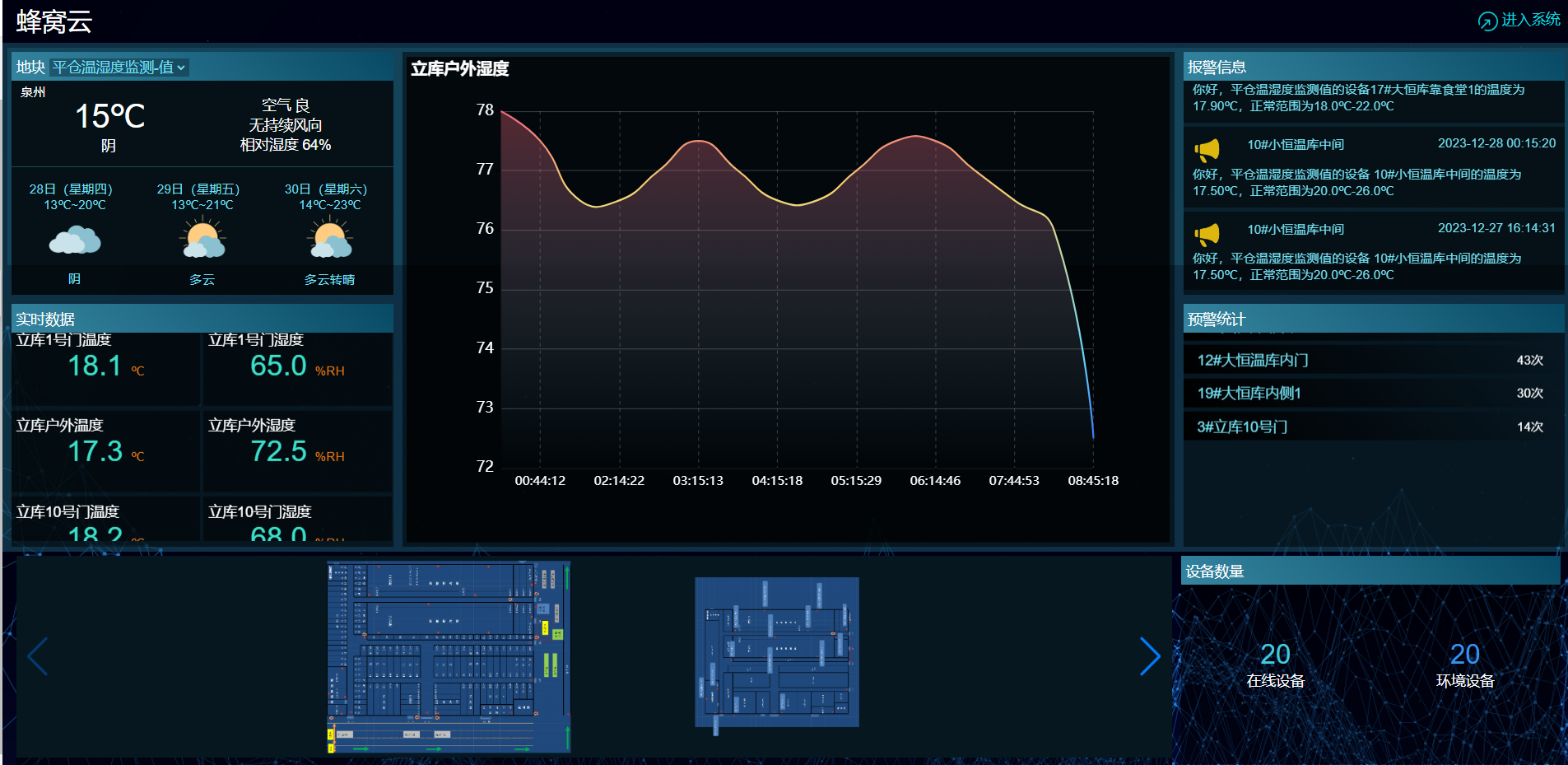
Task: Select the 3#立库10号门 warning row
Action: click(1373, 427)
